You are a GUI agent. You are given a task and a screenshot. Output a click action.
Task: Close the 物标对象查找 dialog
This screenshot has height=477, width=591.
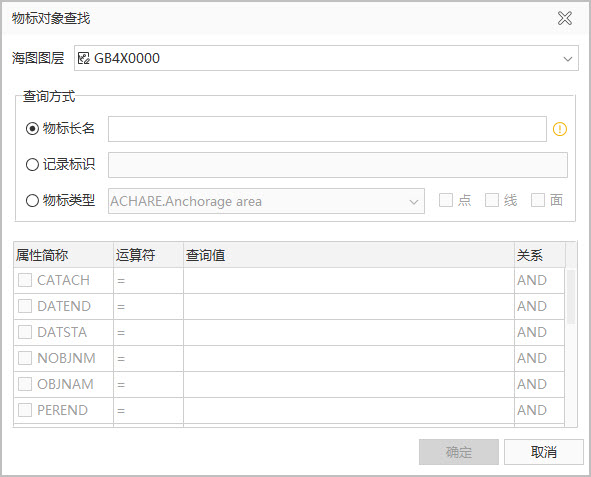click(565, 18)
